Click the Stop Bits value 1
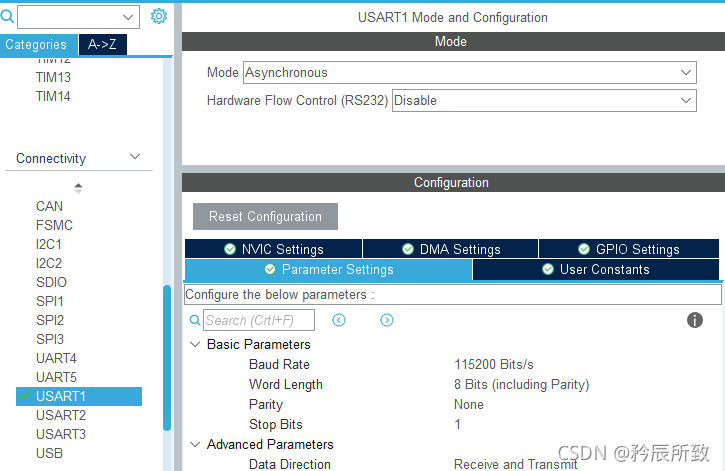The height and width of the screenshot is (471, 725). (x=457, y=424)
